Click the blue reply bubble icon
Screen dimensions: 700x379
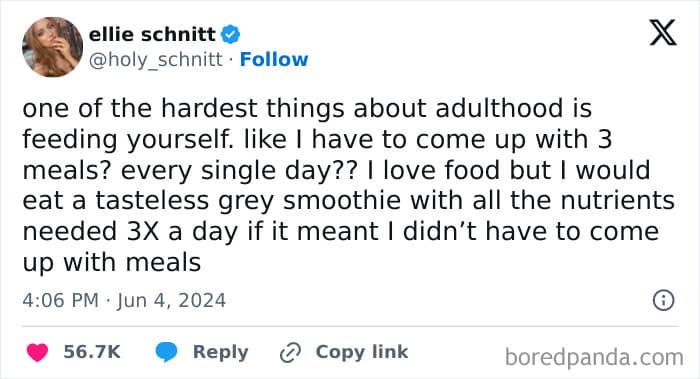[166, 352]
